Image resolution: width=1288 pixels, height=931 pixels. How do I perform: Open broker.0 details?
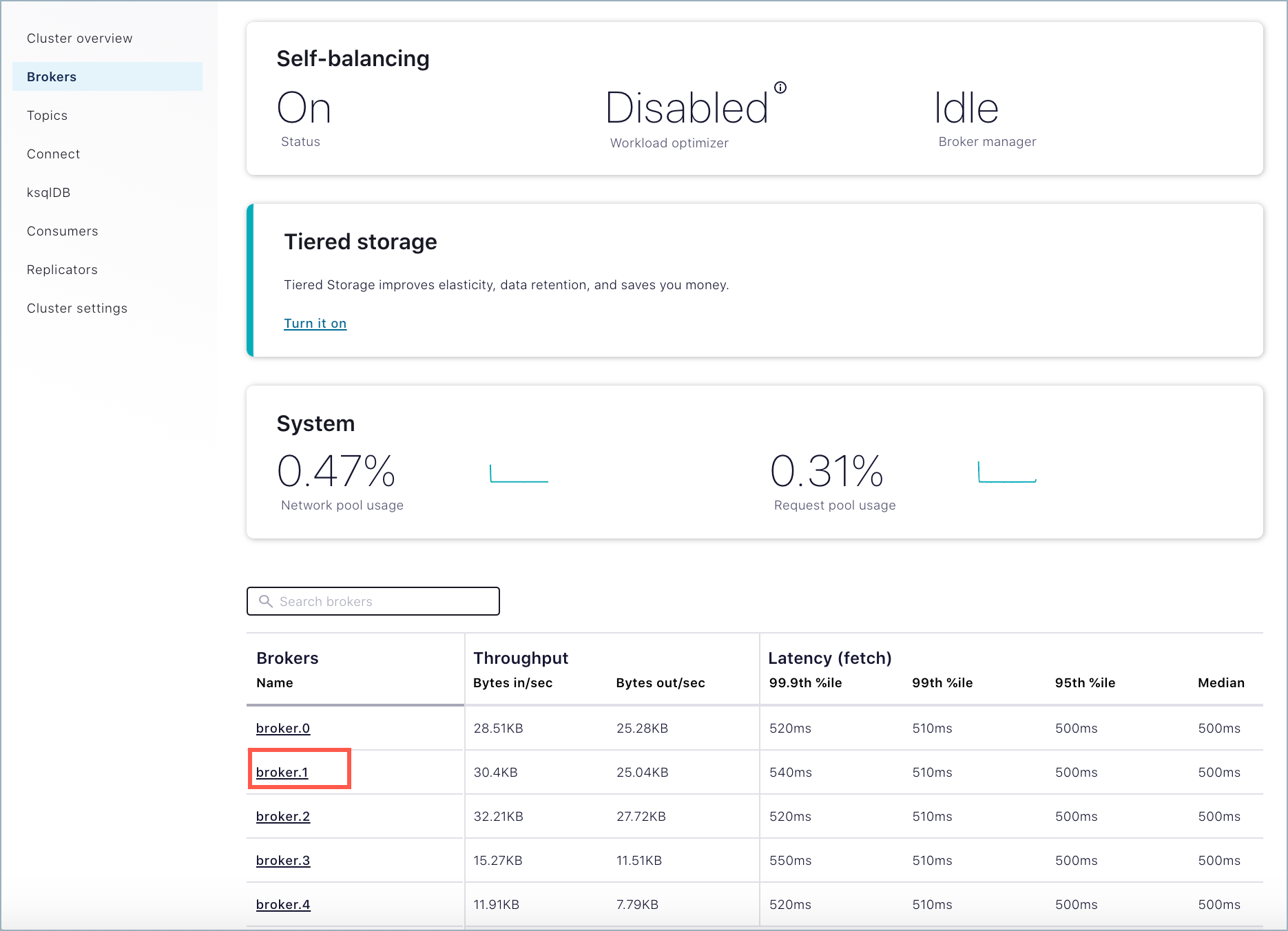[x=282, y=729]
